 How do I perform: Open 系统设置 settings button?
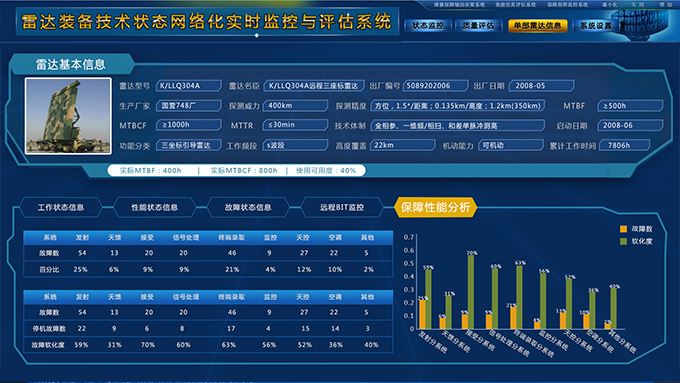(x=596, y=26)
